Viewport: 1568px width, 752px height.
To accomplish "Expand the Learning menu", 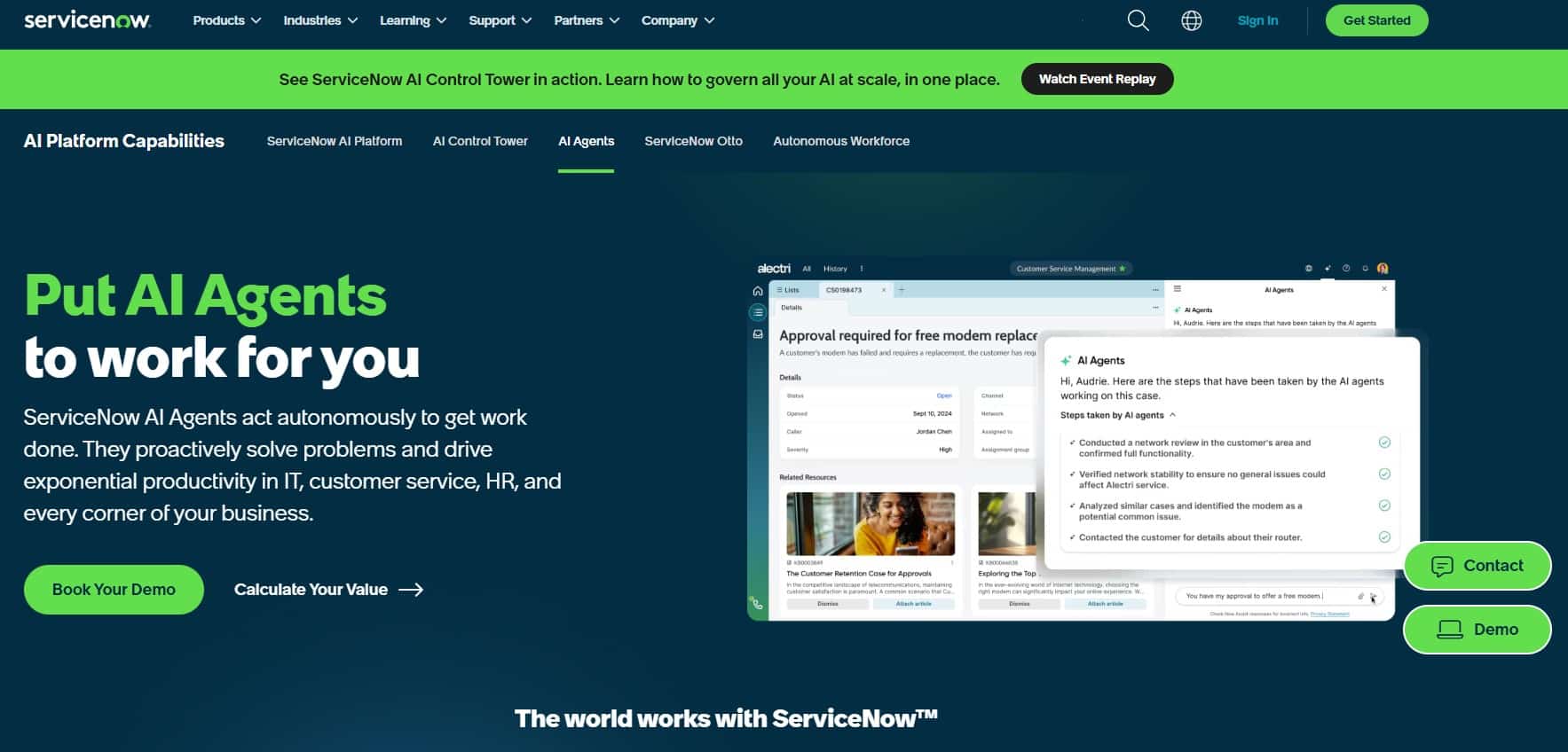I will pos(414,20).
